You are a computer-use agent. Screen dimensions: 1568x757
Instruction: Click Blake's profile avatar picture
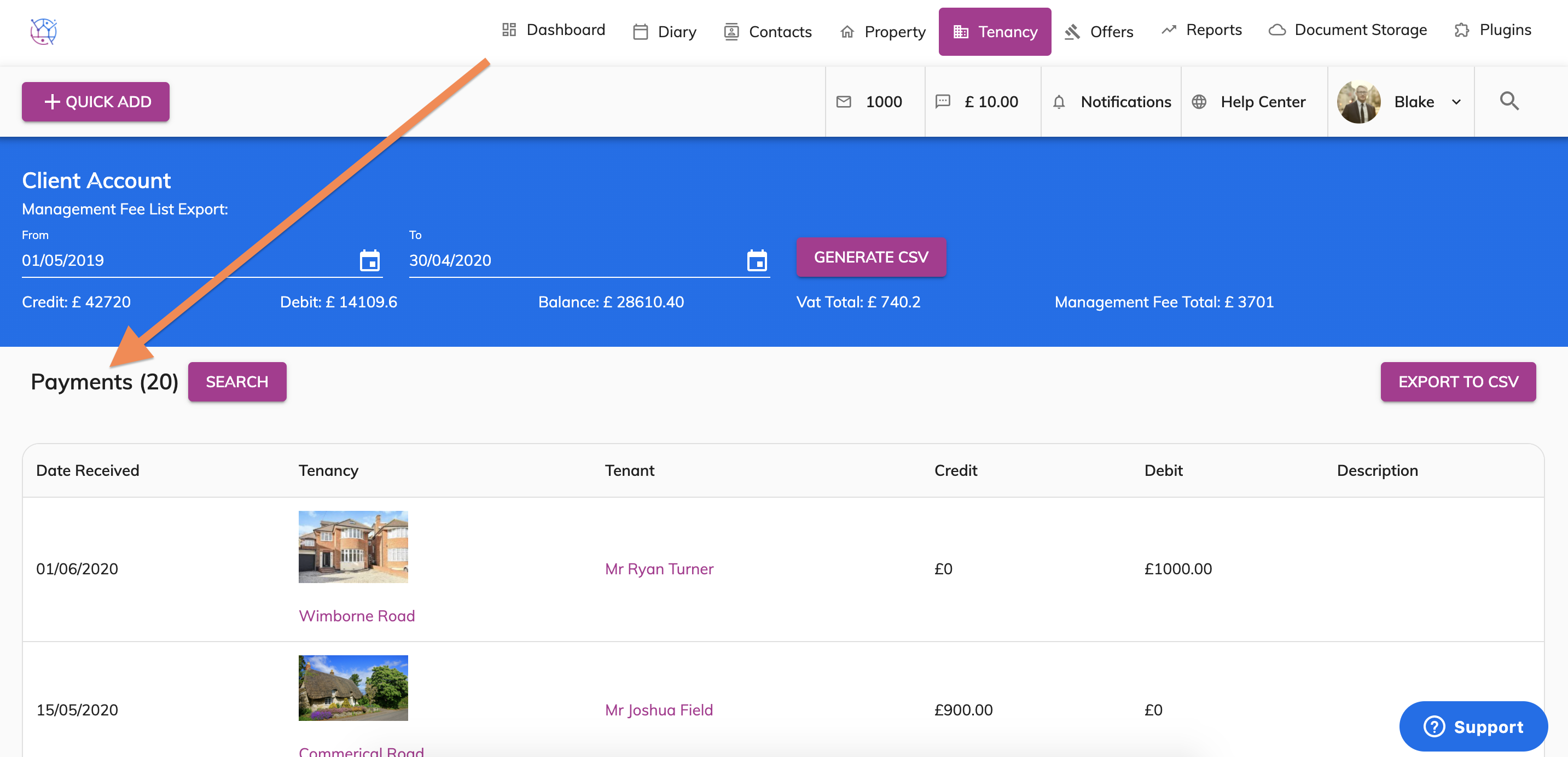coord(1358,102)
